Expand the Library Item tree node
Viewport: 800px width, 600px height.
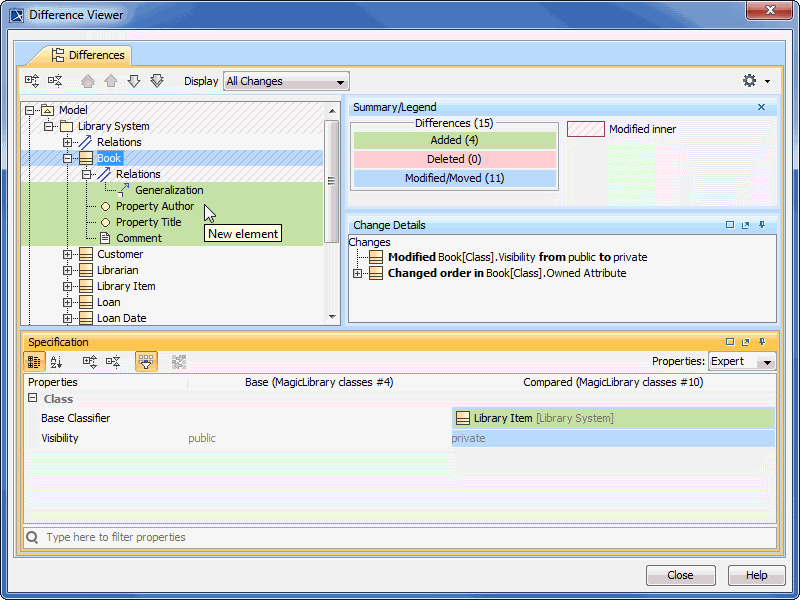(67, 286)
